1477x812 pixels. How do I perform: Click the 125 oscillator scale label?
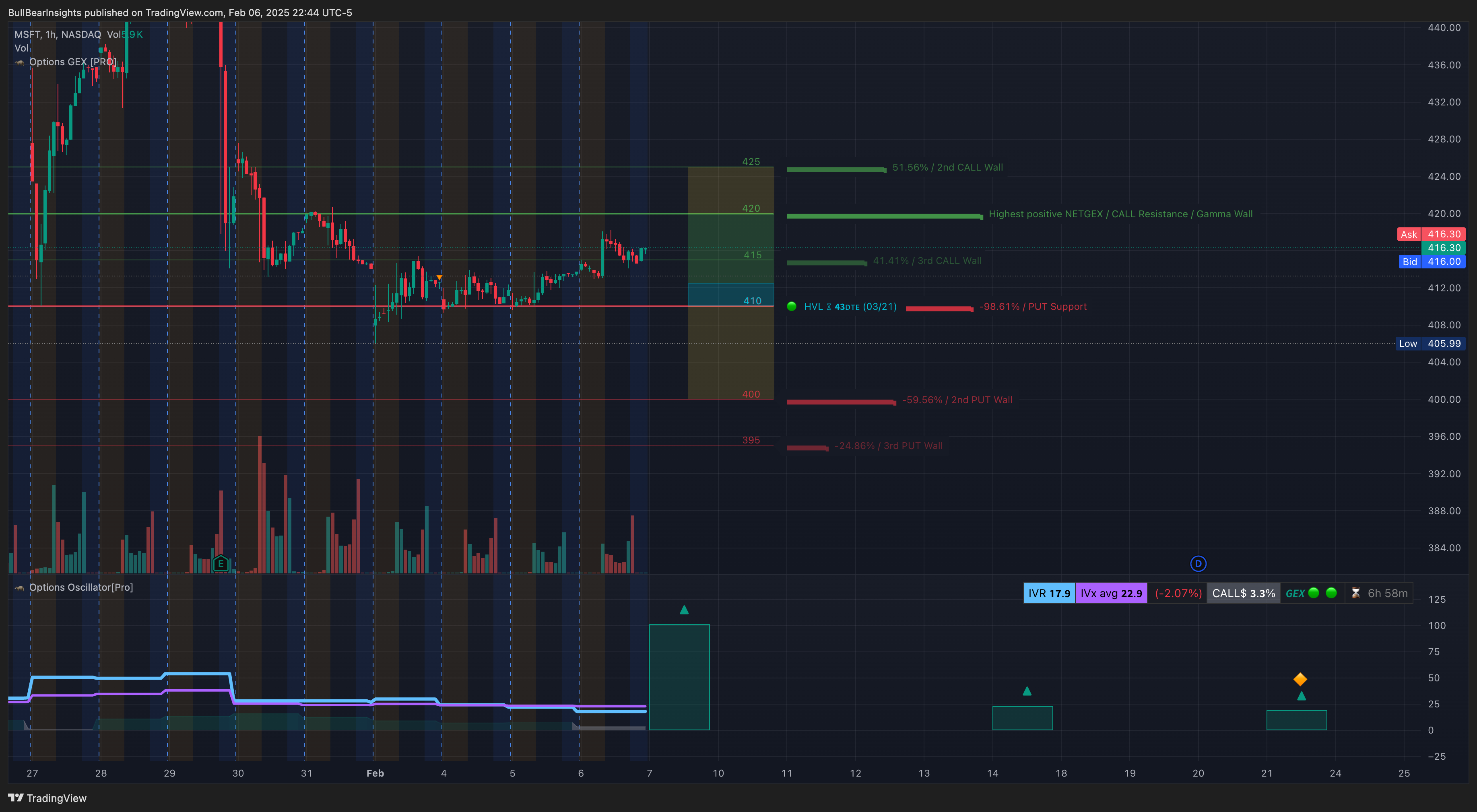[1437, 599]
